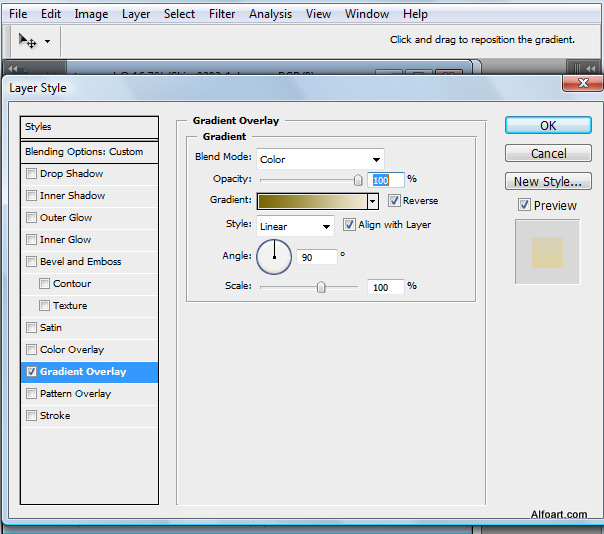Select the Move tool icon

tap(28, 41)
